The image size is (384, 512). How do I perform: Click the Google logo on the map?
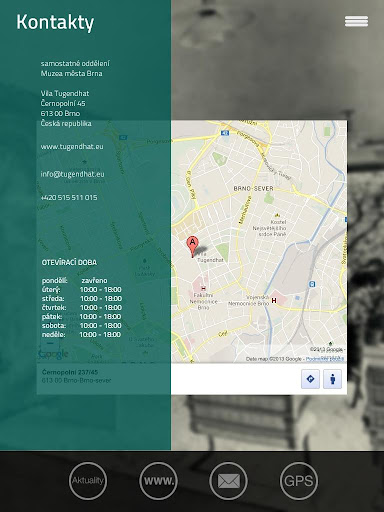(54, 354)
